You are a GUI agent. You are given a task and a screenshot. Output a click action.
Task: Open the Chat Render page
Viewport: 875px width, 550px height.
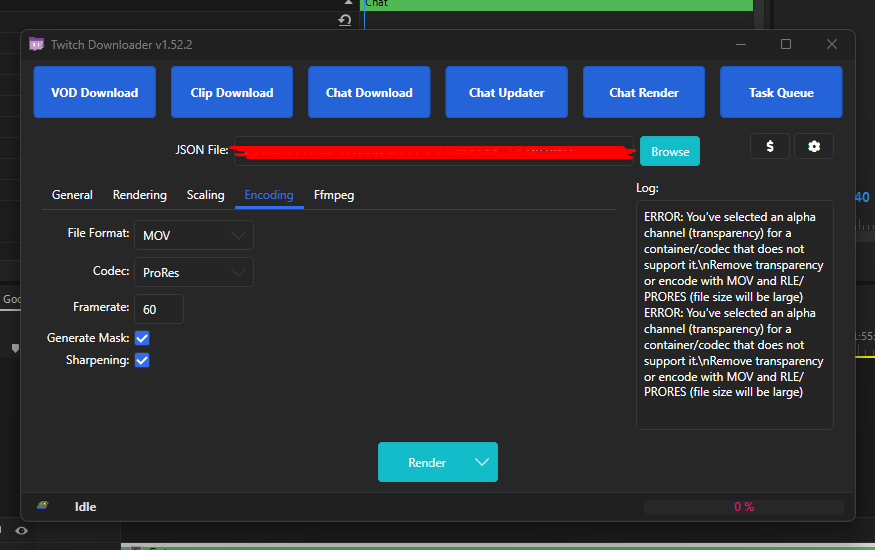(643, 92)
